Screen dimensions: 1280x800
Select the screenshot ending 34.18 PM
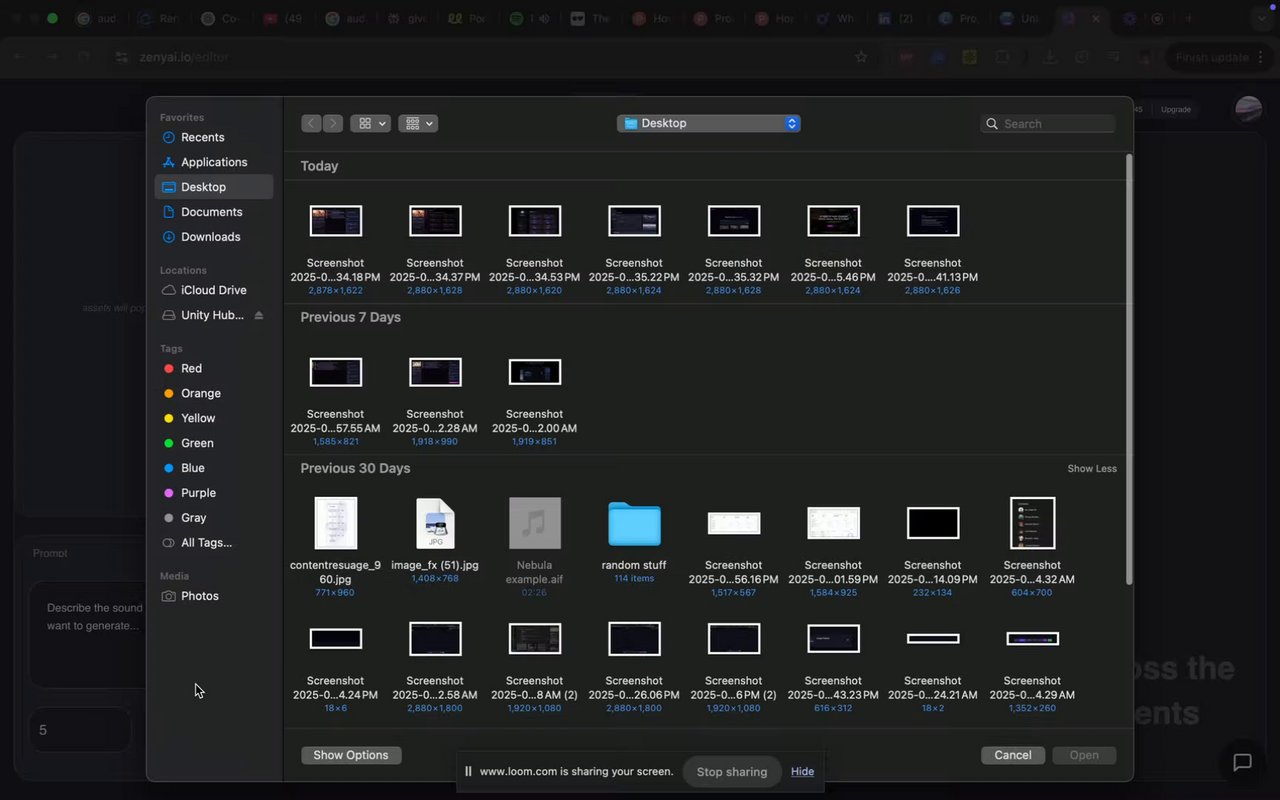tap(336, 221)
